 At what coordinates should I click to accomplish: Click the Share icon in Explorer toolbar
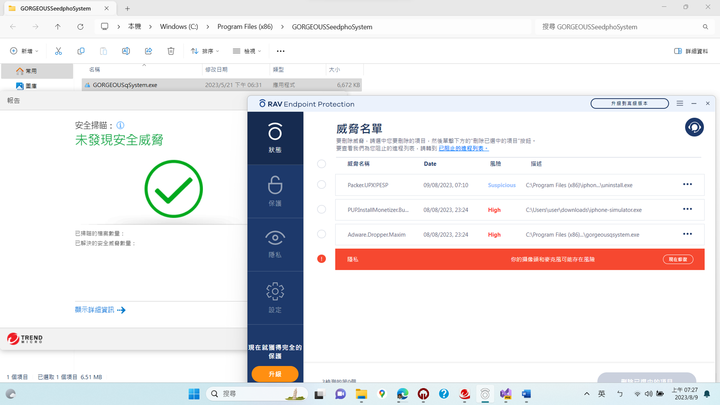tap(148, 51)
